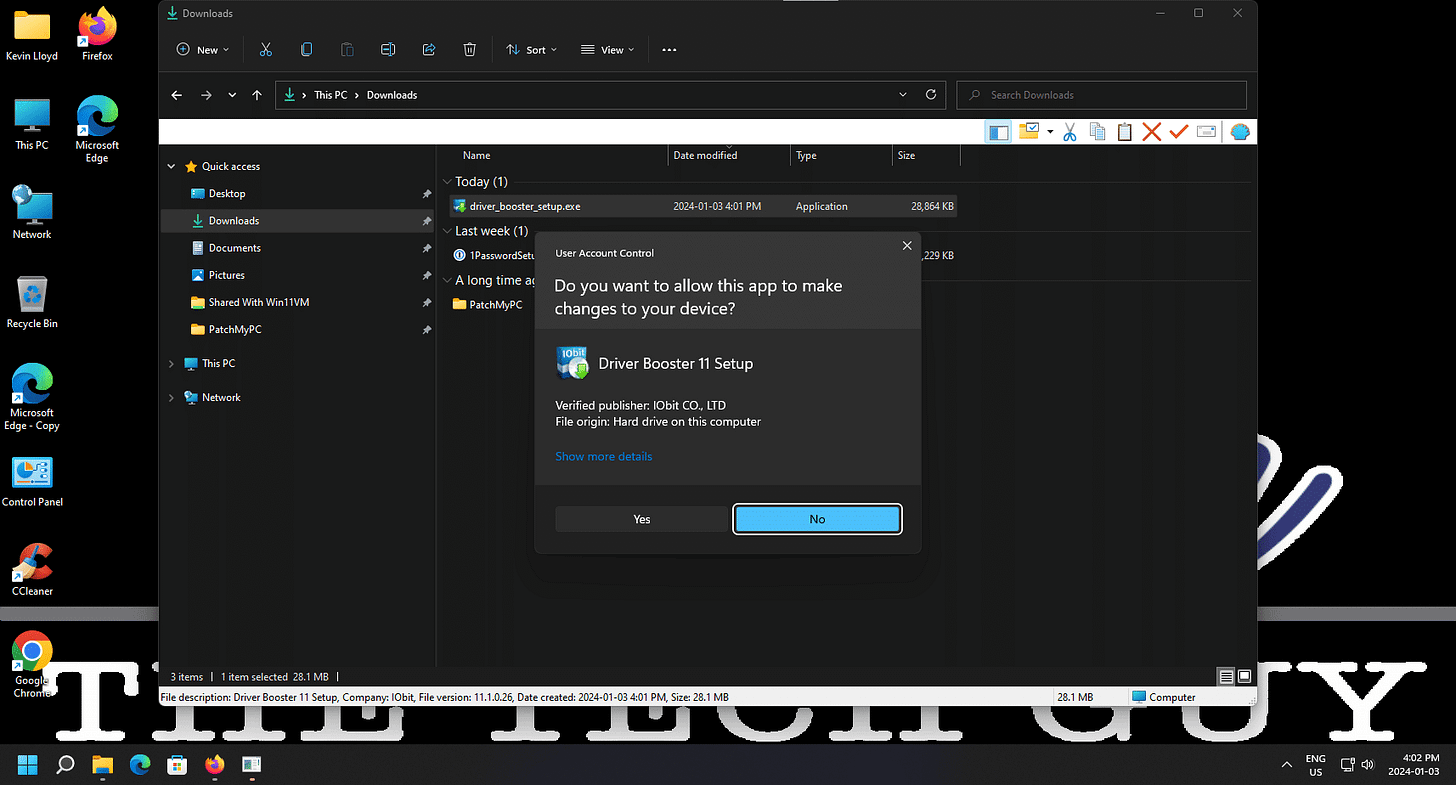Open the Windows Start button
This screenshot has height=785, width=1456.
pos(28,765)
